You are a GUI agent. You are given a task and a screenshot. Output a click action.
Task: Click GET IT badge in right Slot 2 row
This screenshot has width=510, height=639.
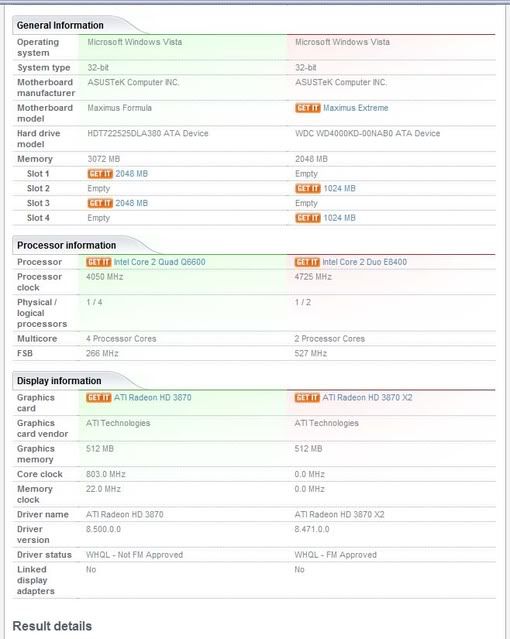click(308, 188)
